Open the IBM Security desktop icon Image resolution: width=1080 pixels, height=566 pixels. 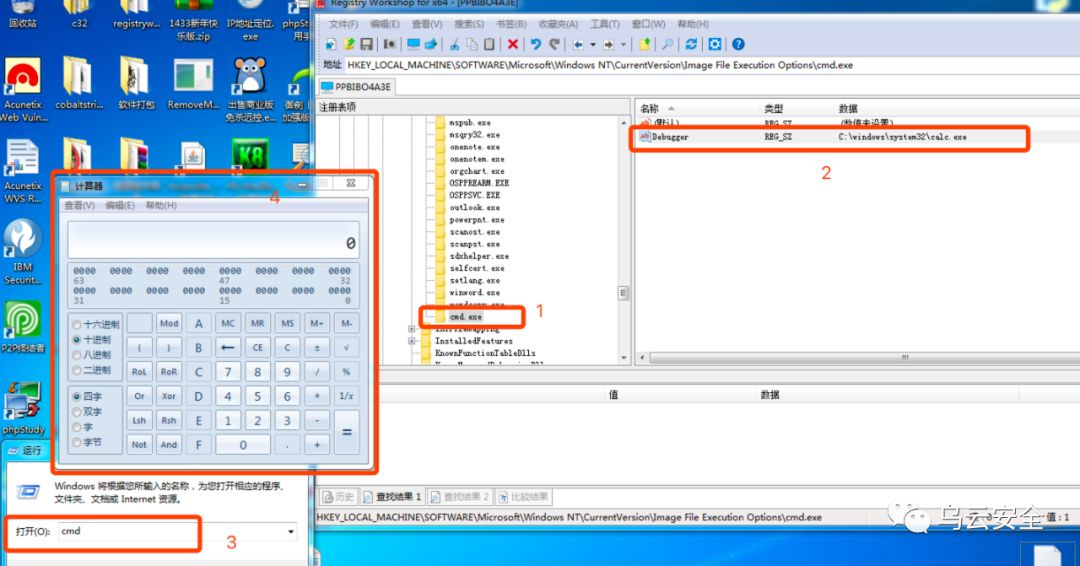click(x=23, y=251)
